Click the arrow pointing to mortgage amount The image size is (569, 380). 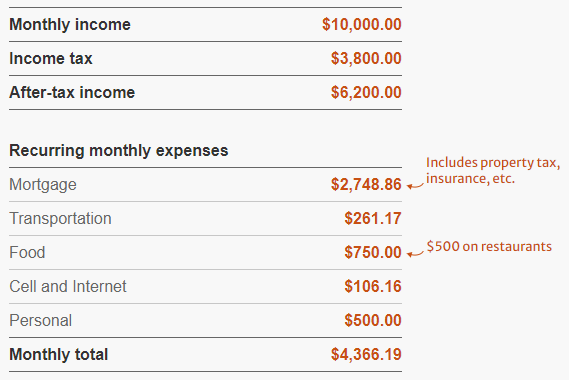(x=415, y=186)
